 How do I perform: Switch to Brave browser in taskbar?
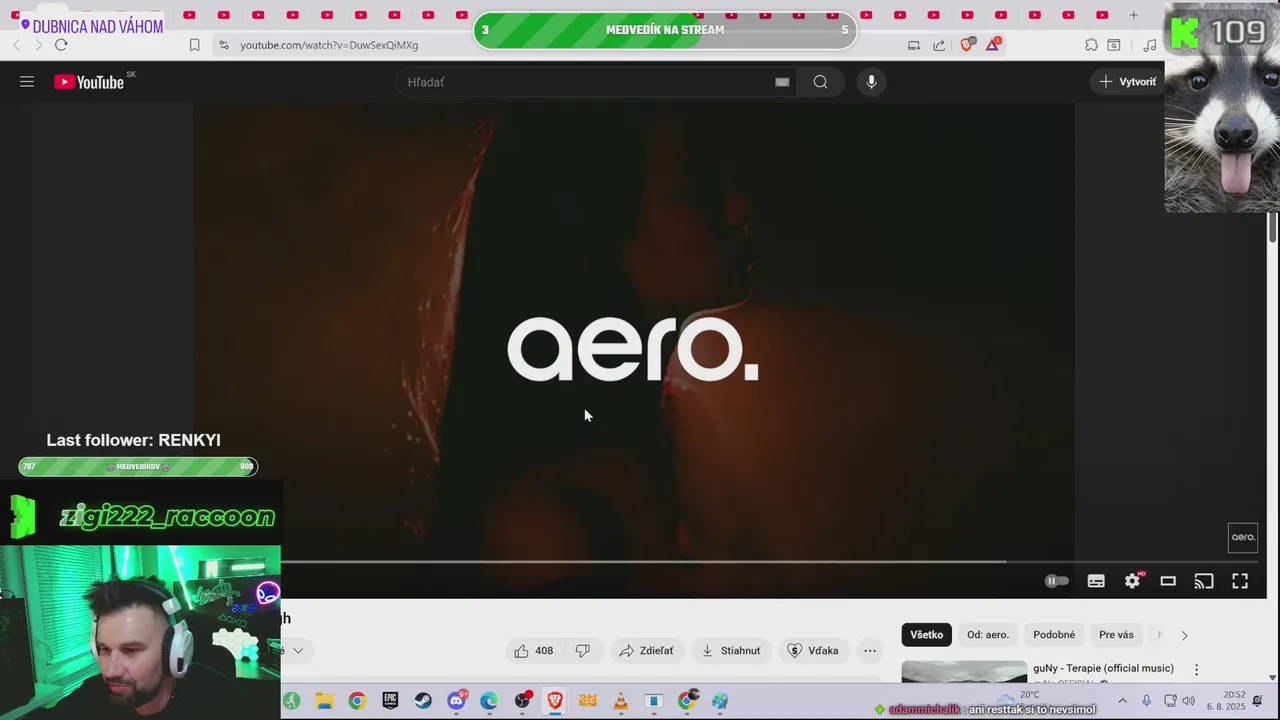pyautogui.click(x=555, y=701)
